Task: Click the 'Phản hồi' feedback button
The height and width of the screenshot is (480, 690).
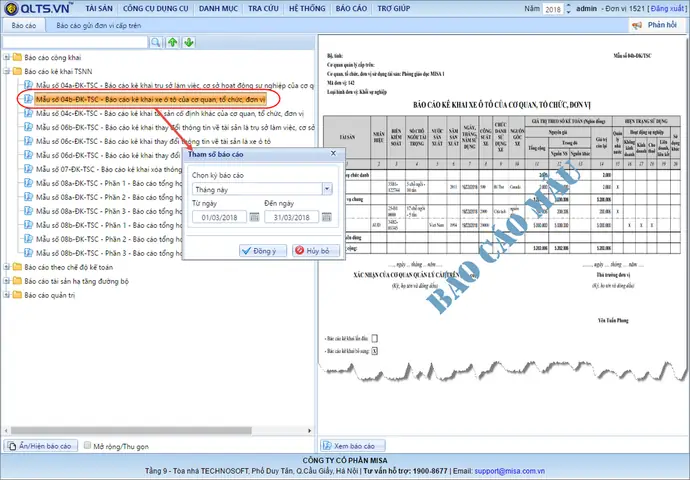Action: (x=661, y=24)
